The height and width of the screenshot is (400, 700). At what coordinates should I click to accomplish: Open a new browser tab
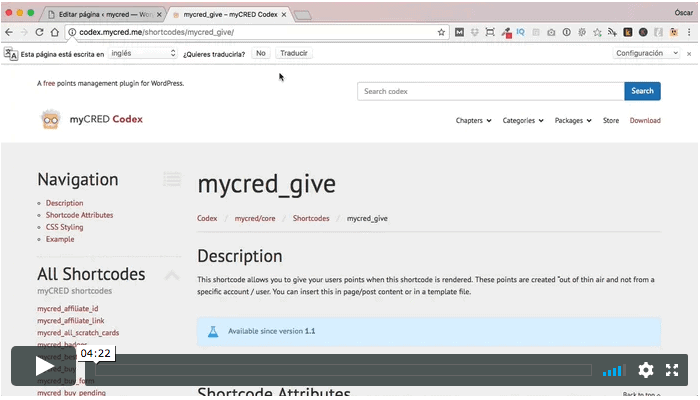coord(303,16)
